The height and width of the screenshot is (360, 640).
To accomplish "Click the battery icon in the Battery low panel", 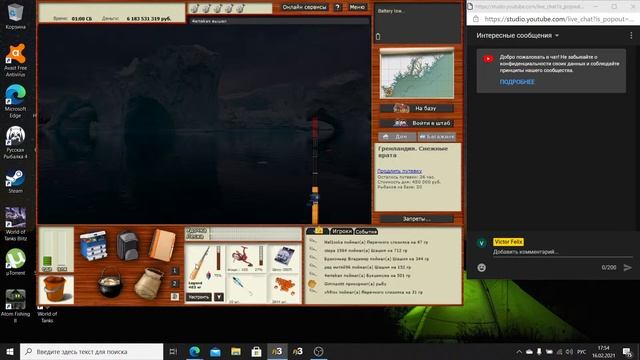I will 378,37.
